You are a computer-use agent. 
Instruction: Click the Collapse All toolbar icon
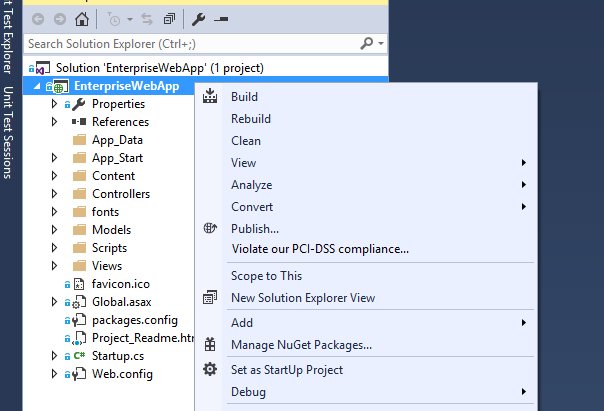169,19
